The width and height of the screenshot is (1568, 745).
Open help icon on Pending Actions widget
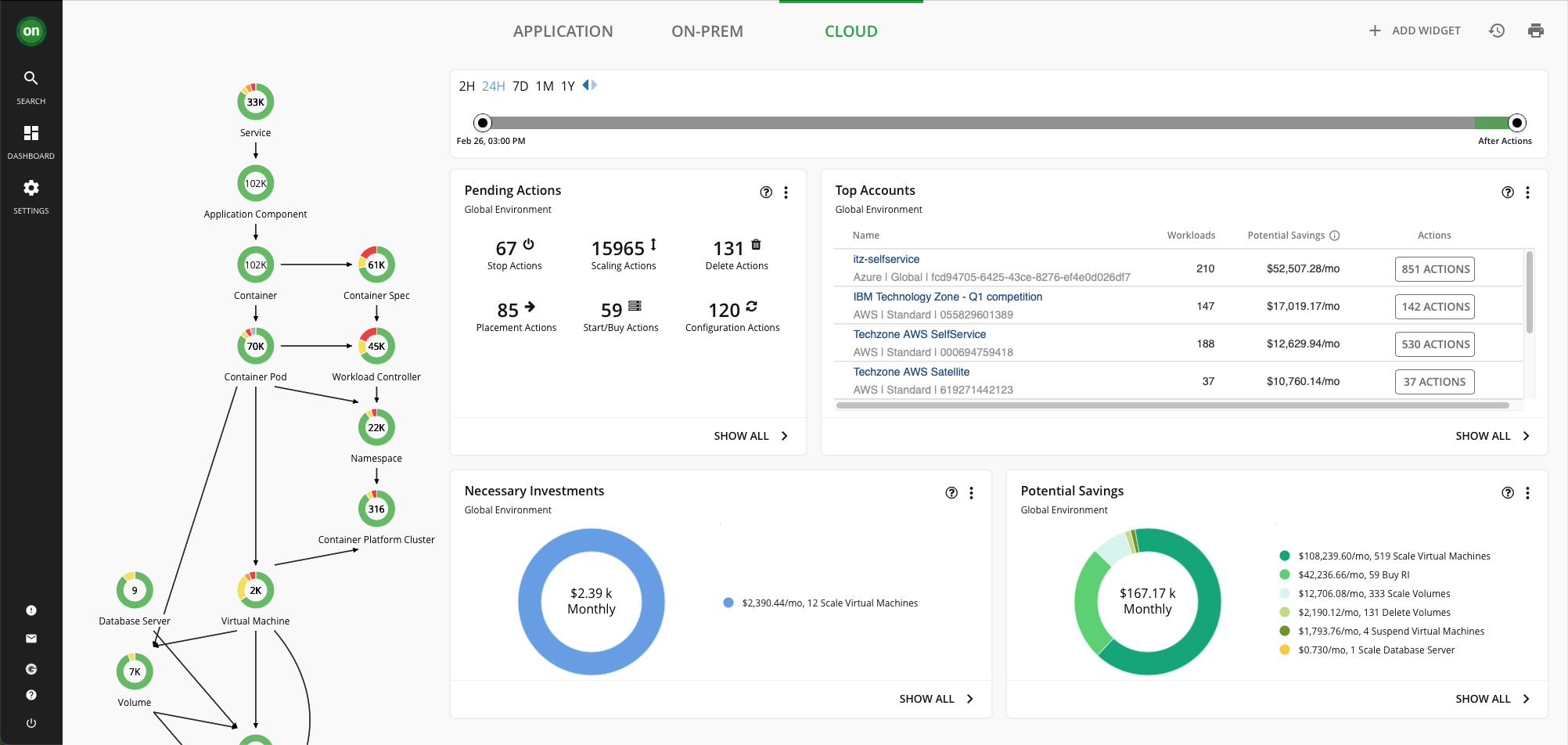click(766, 193)
